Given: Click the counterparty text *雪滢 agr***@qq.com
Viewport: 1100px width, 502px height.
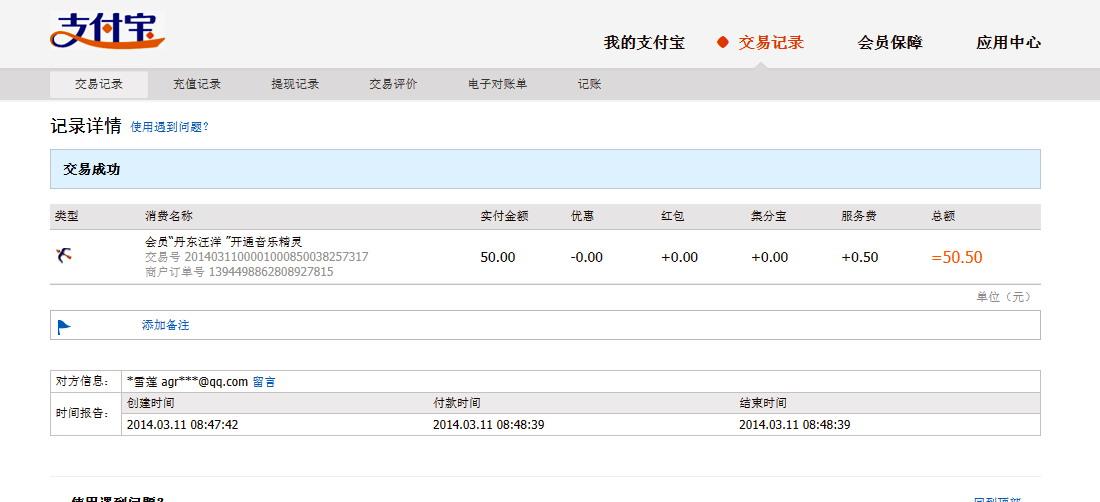Looking at the screenshot, I should tap(187, 382).
